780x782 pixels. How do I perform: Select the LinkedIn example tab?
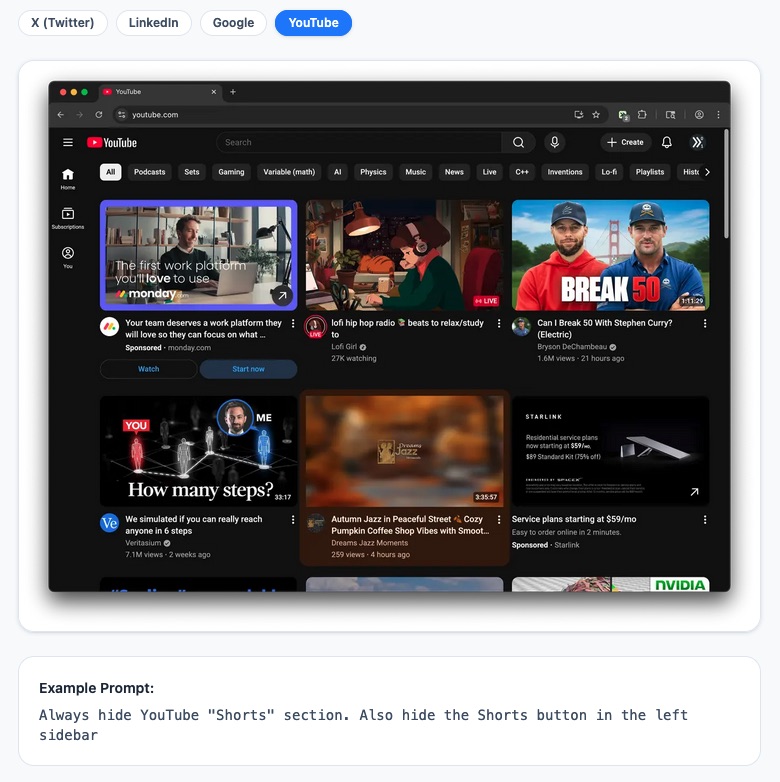click(x=154, y=23)
